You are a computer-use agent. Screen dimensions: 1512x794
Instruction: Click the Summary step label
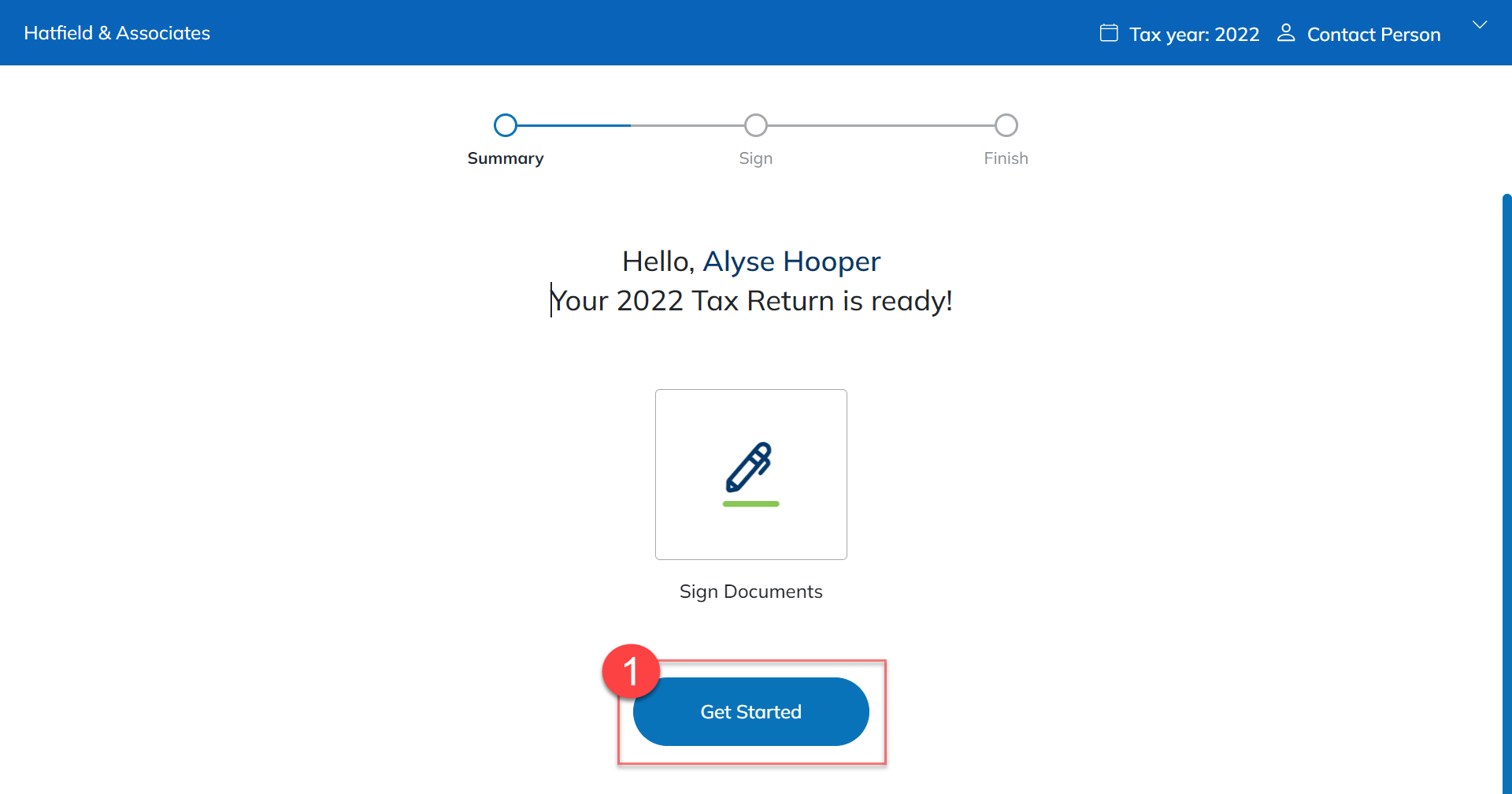point(506,158)
